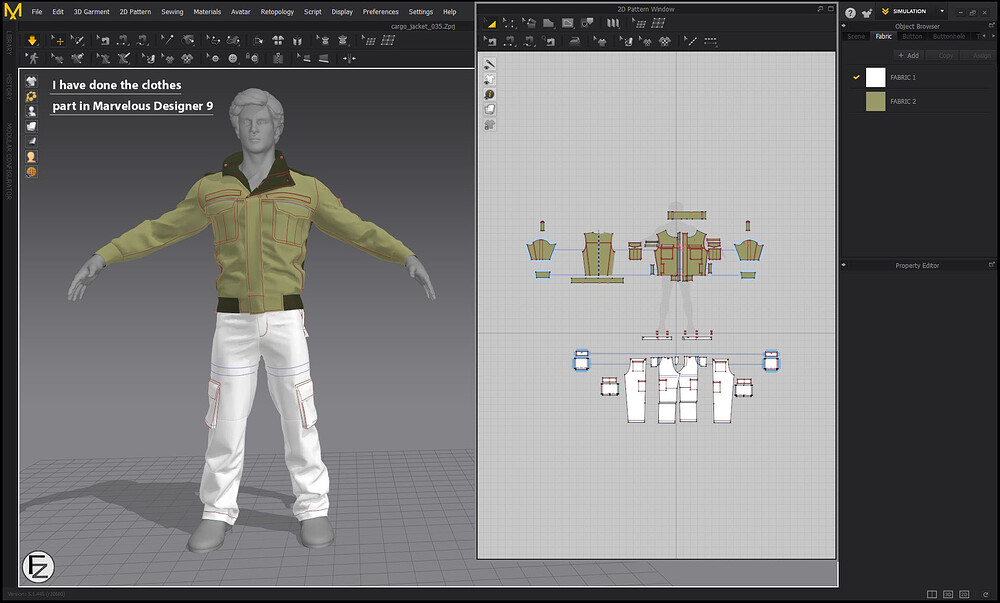1000x603 pixels.
Task: Select the Edit Sewing tool in 3D toolbar
Action: point(103,41)
